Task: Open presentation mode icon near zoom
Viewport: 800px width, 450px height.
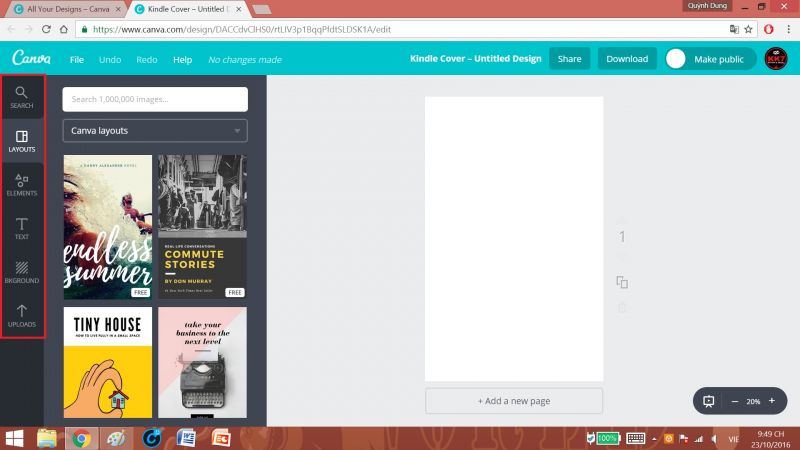Action: (x=709, y=401)
